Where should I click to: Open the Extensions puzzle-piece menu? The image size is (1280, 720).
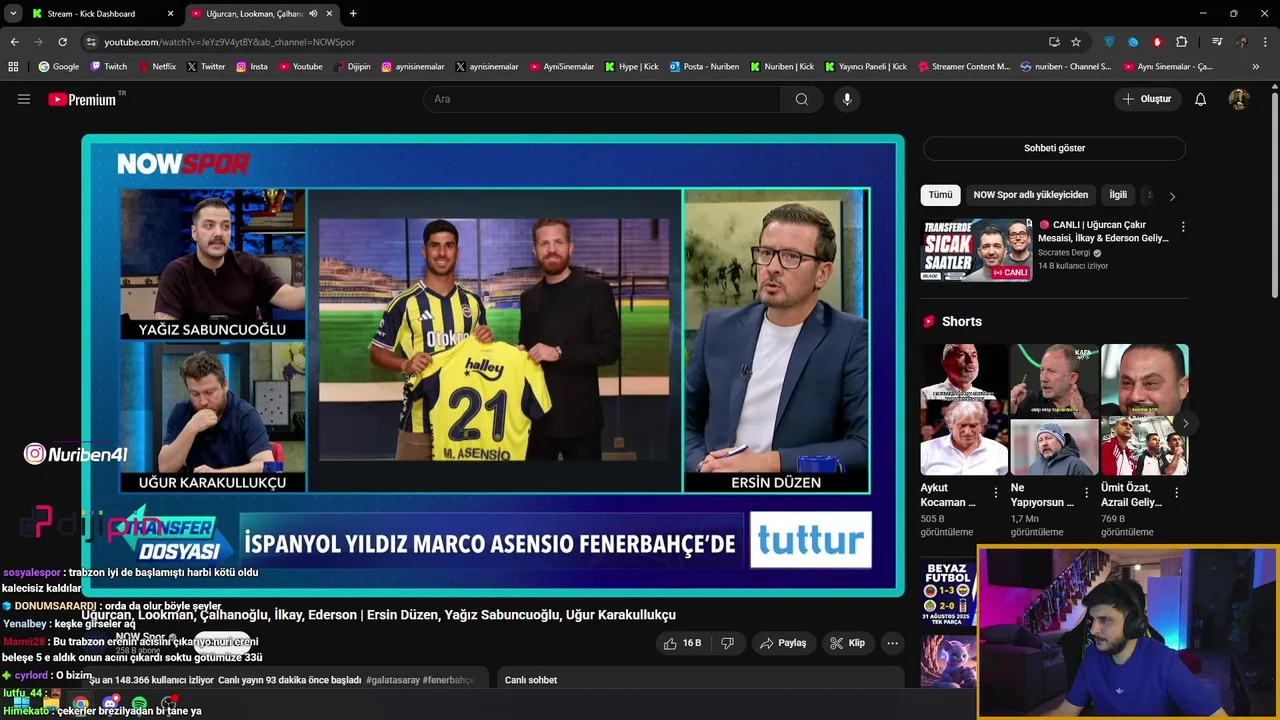(1182, 42)
